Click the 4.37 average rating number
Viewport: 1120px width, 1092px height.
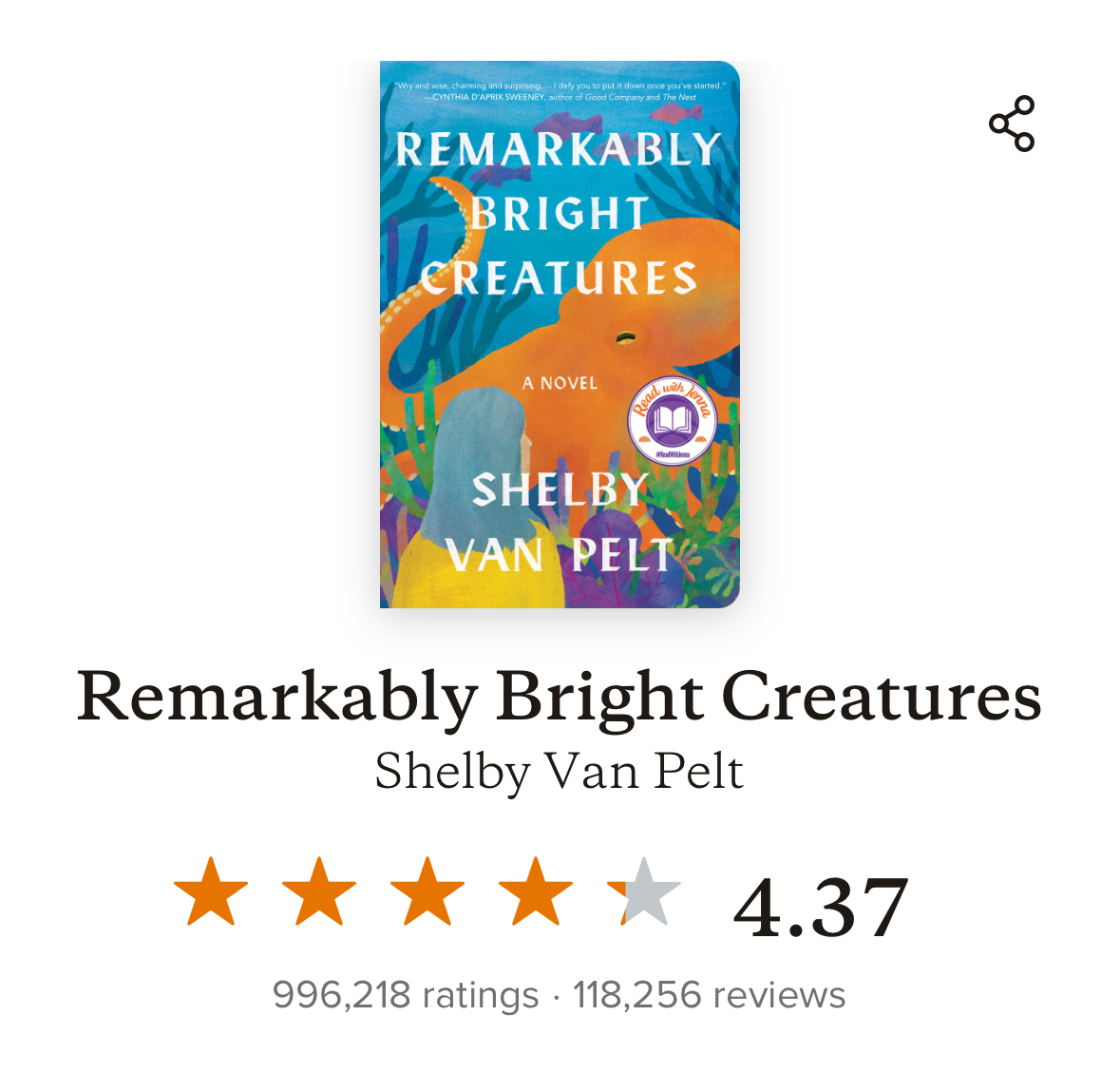821,908
